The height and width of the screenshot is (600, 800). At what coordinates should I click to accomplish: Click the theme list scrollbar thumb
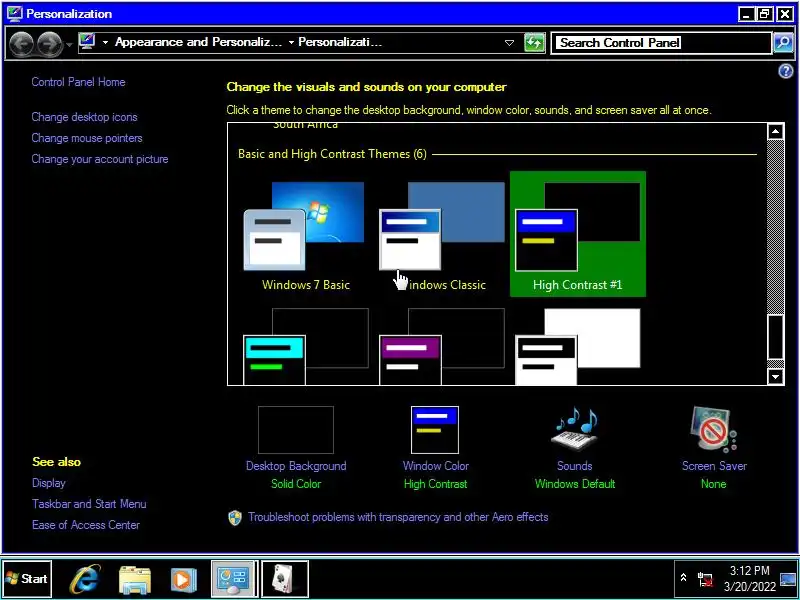click(775, 337)
